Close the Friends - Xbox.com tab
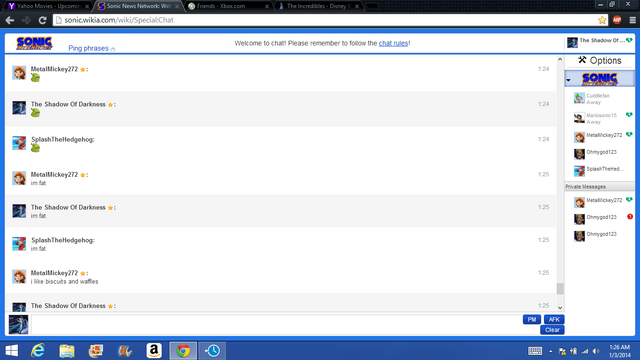 pos(267,7)
